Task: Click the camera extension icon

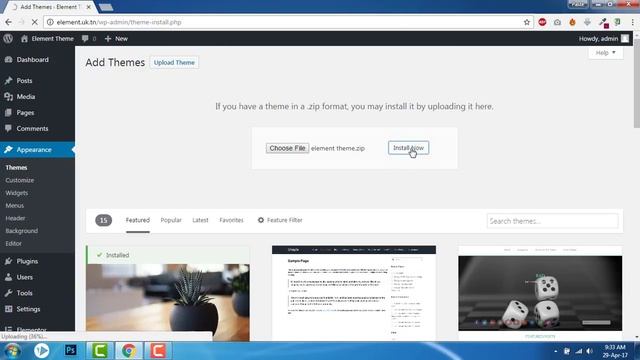Action: [557, 22]
